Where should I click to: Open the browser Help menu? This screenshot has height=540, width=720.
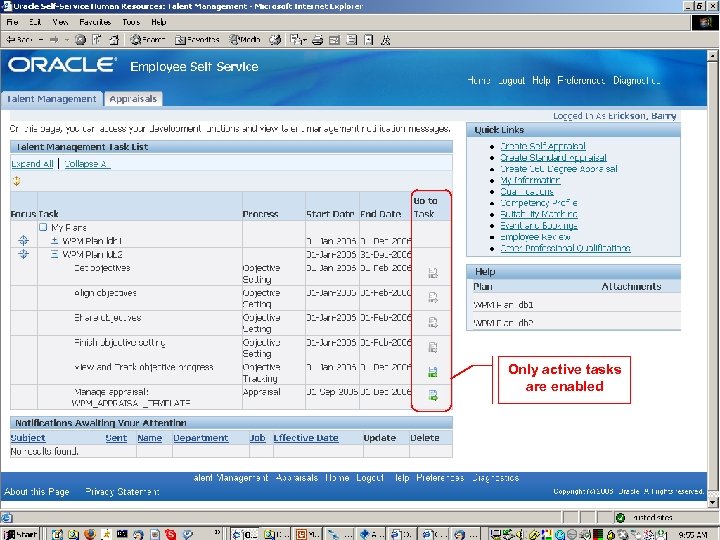[158, 22]
